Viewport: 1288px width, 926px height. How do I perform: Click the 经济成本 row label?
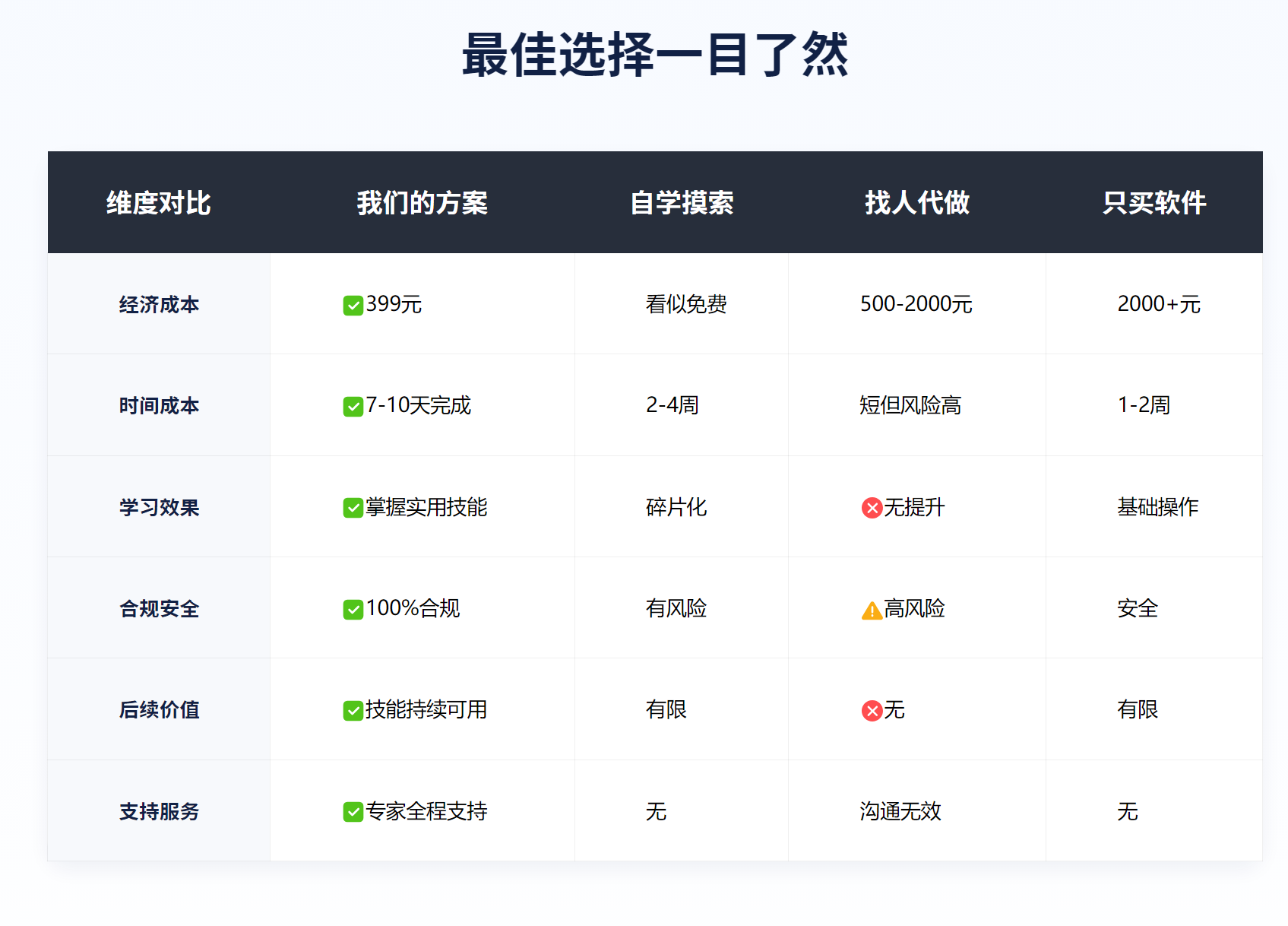pyautogui.click(x=159, y=305)
